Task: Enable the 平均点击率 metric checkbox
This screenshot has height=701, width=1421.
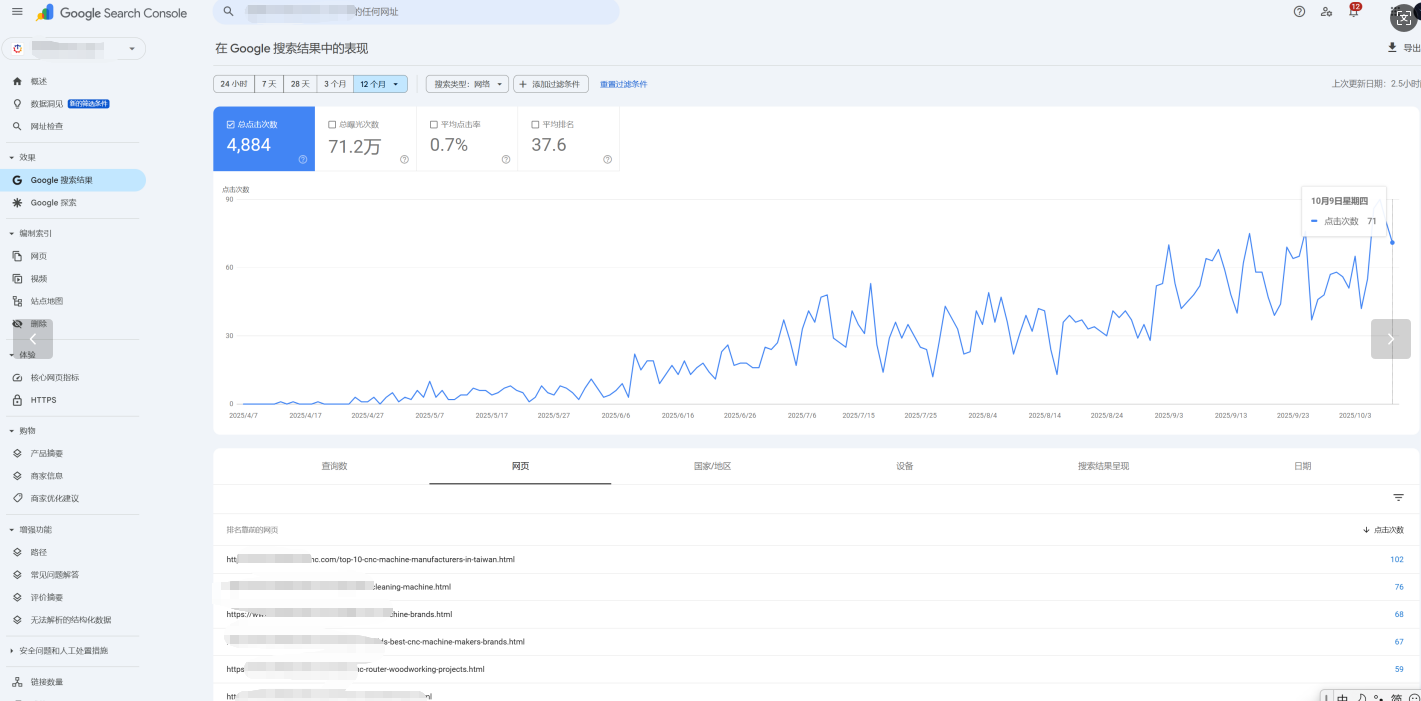Action: click(433, 125)
